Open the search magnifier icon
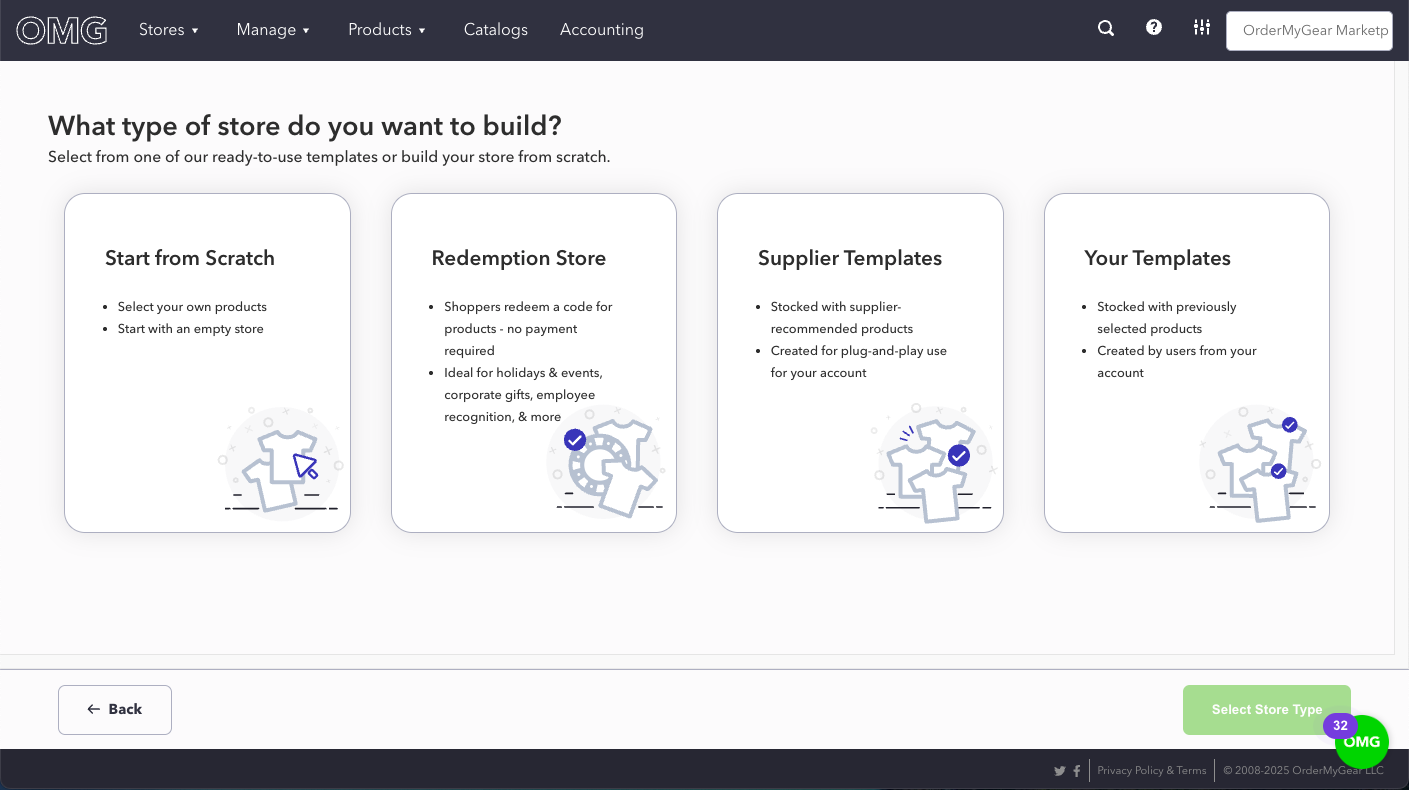The width and height of the screenshot is (1409, 790). click(1106, 29)
